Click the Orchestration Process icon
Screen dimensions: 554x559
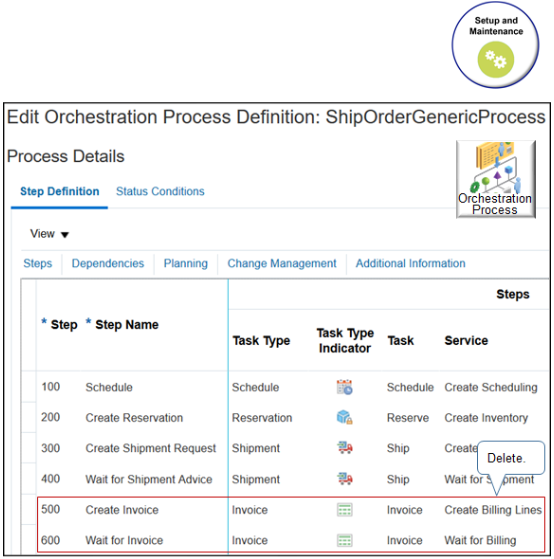[496, 179]
